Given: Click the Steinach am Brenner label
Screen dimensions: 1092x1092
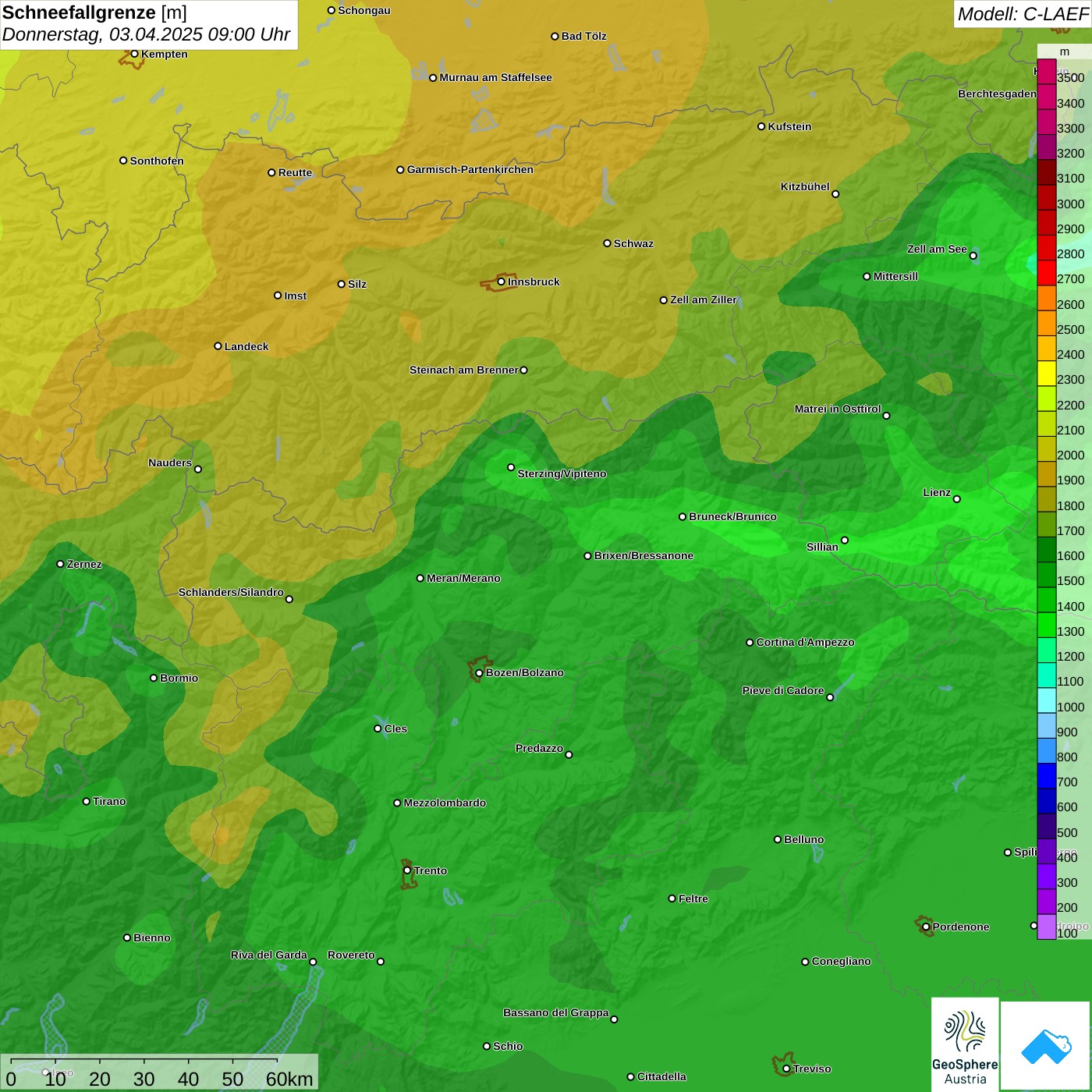Looking at the screenshot, I should point(464,370).
